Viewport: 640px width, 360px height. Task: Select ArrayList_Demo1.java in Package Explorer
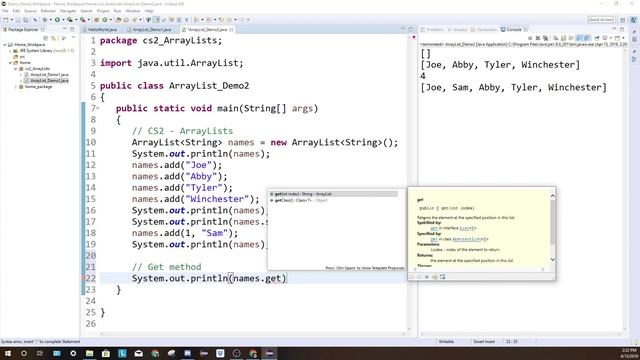[49, 75]
